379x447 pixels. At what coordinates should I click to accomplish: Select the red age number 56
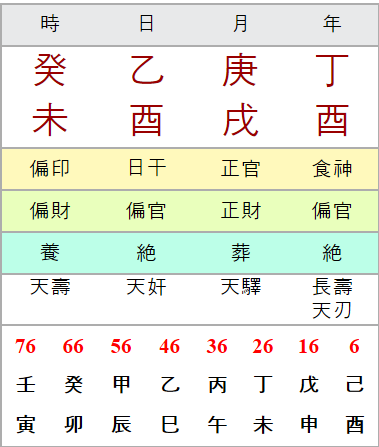pos(121,346)
